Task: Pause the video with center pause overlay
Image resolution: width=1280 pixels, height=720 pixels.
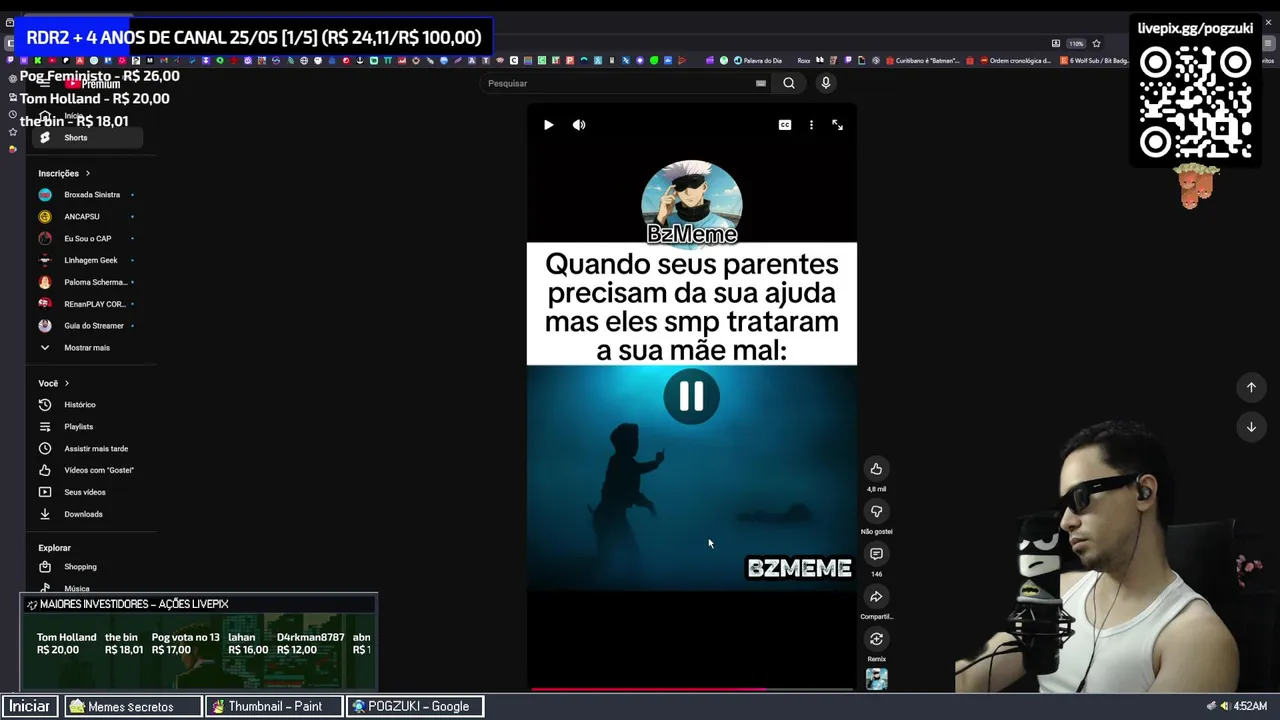Action: [691, 397]
